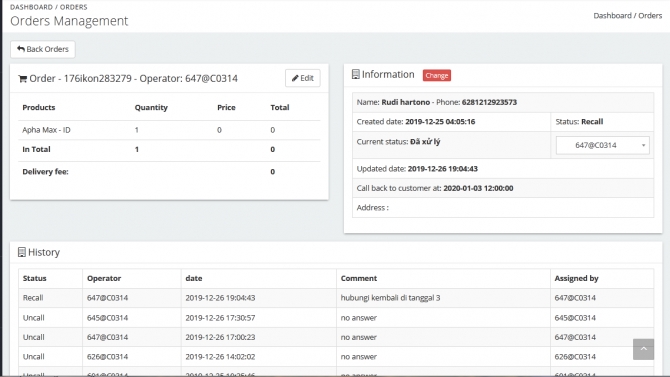This screenshot has height=377, width=670.
Task: Open the Dashboard / Orders breadcrumb at right
Action: [x=627, y=15]
